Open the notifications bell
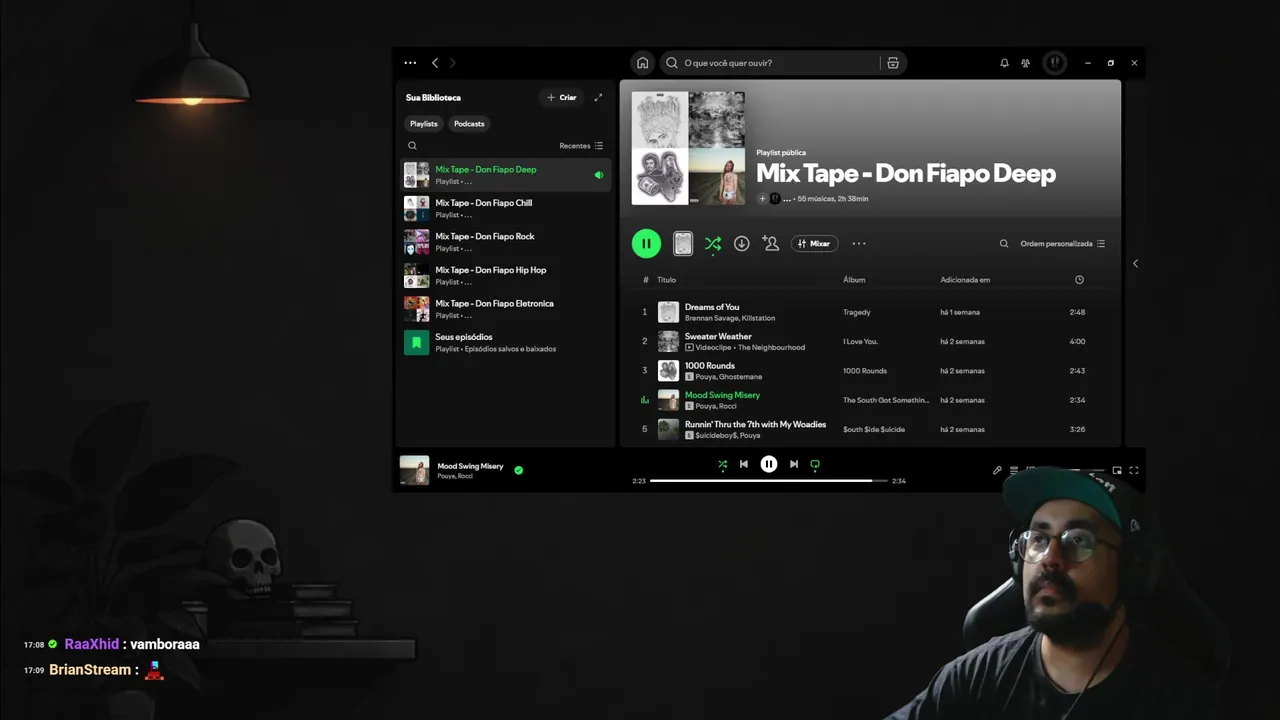The image size is (1280, 720). click(x=1004, y=63)
